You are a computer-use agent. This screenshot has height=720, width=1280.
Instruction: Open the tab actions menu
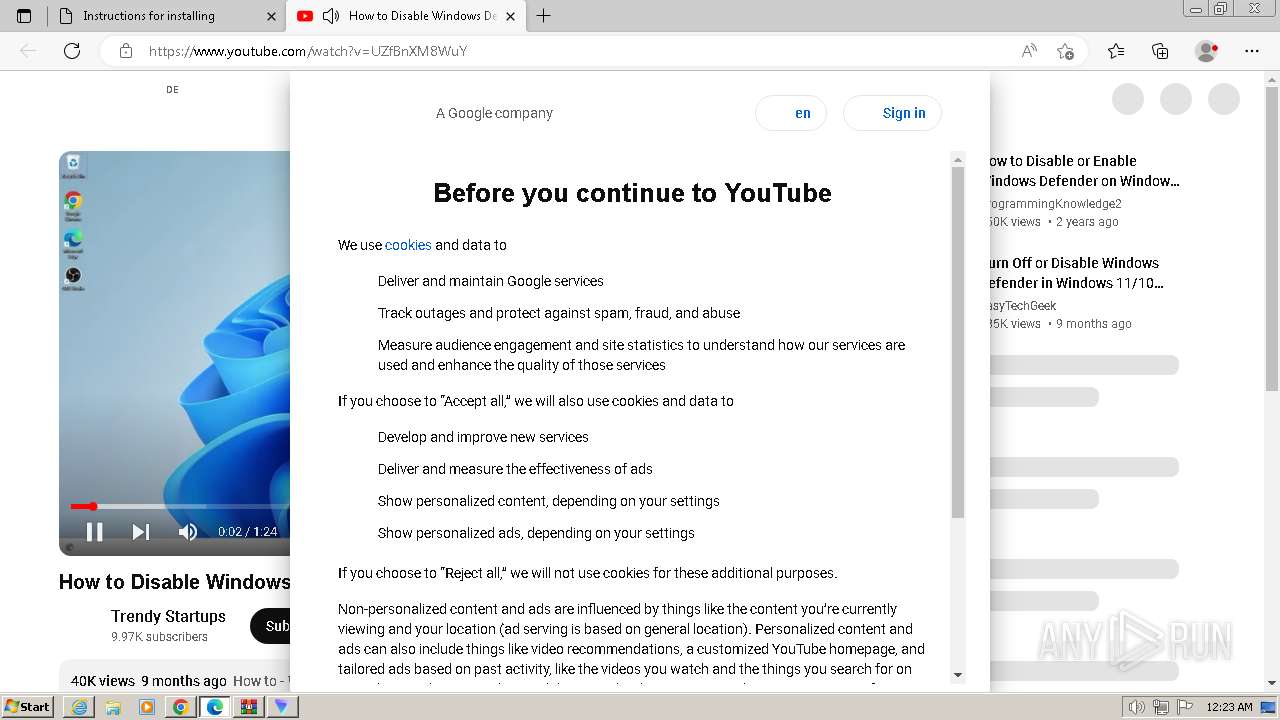(x=24, y=16)
